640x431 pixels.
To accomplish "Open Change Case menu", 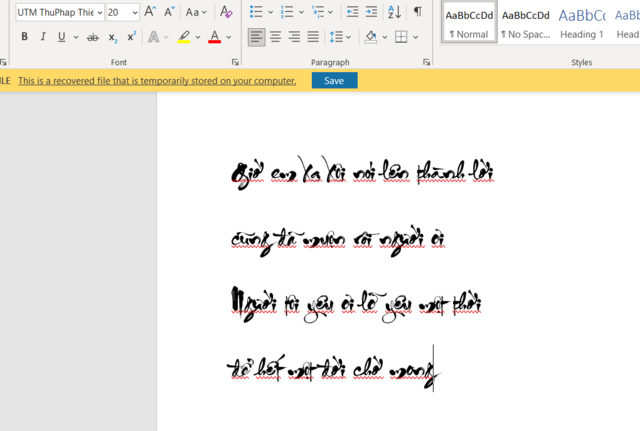I will (x=196, y=12).
